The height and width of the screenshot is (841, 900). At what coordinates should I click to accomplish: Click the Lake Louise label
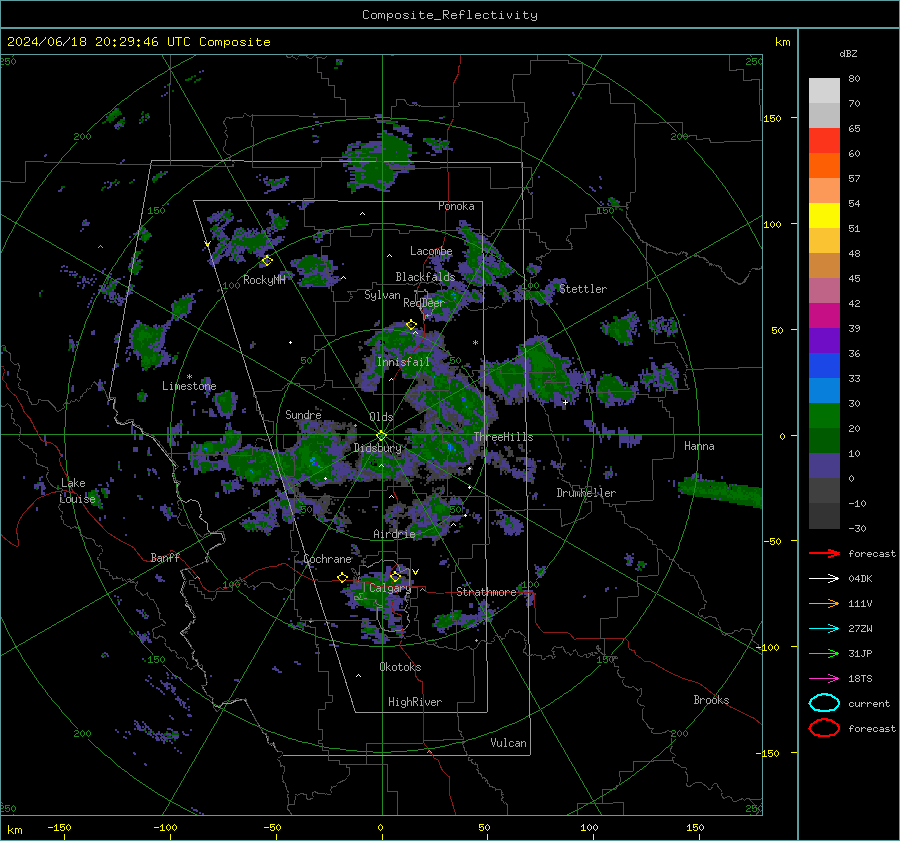[77, 491]
